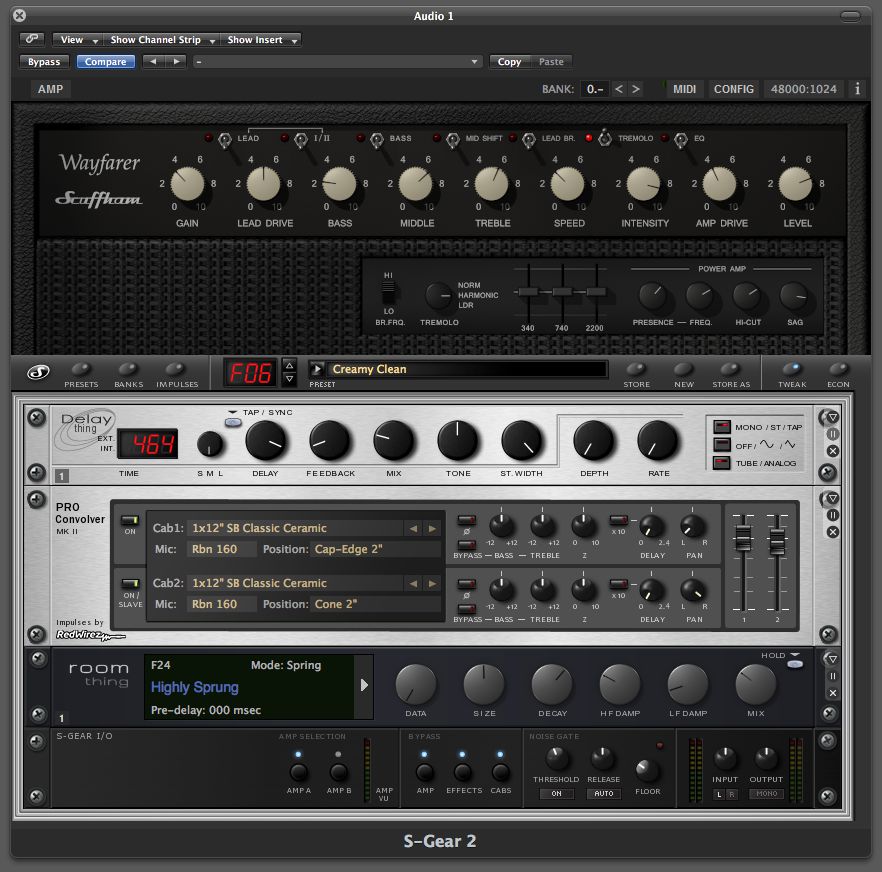
Task: Click the Bypass button
Action: (44, 61)
